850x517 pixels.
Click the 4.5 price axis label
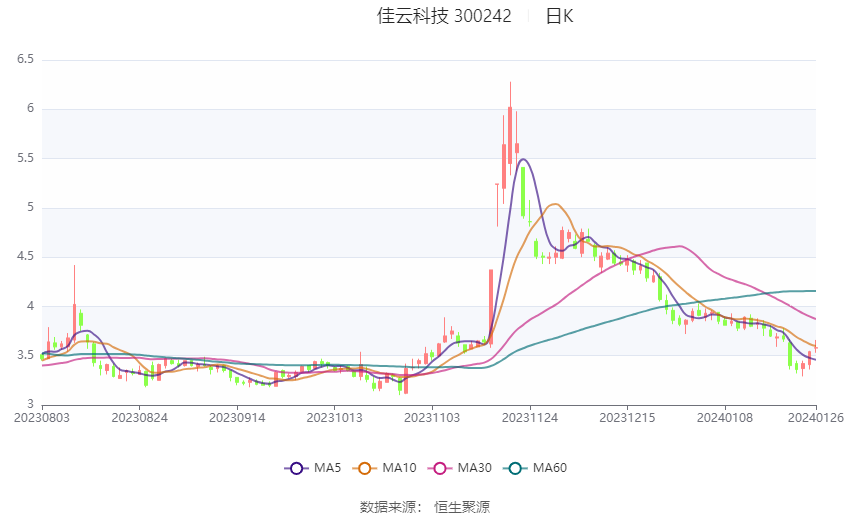[x=25, y=256]
